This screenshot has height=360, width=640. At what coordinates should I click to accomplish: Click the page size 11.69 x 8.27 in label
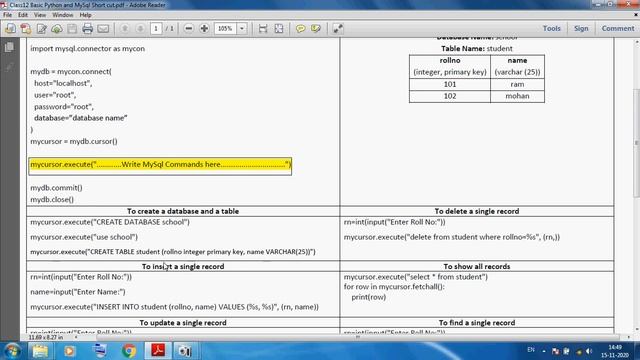coord(46,338)
